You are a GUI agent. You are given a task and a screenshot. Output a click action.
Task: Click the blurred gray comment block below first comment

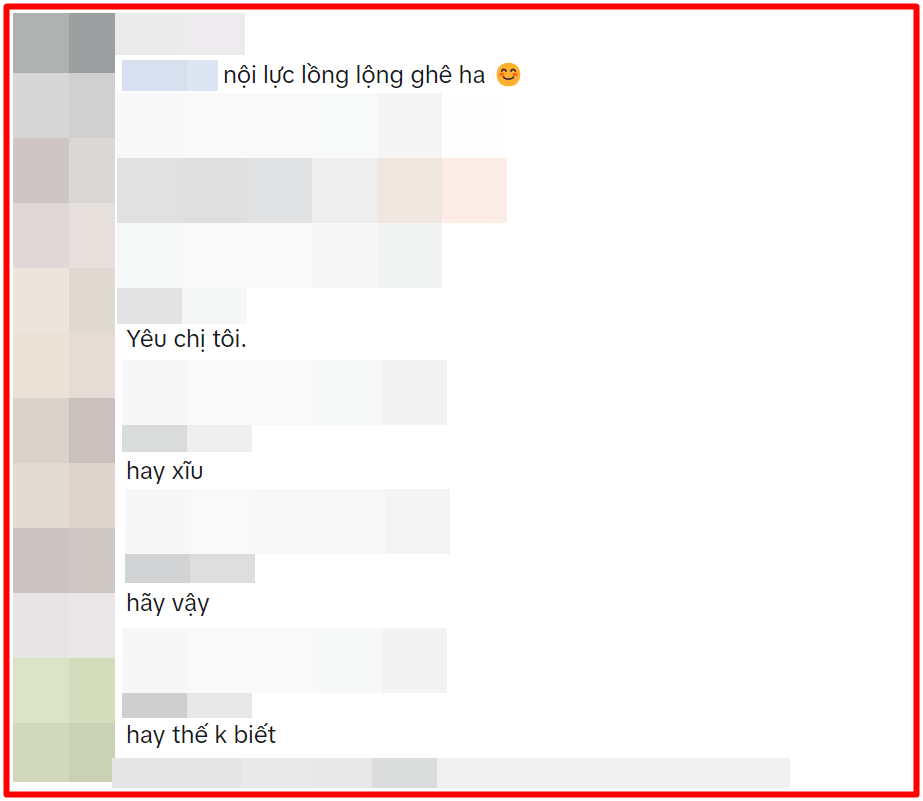[312, 190]
